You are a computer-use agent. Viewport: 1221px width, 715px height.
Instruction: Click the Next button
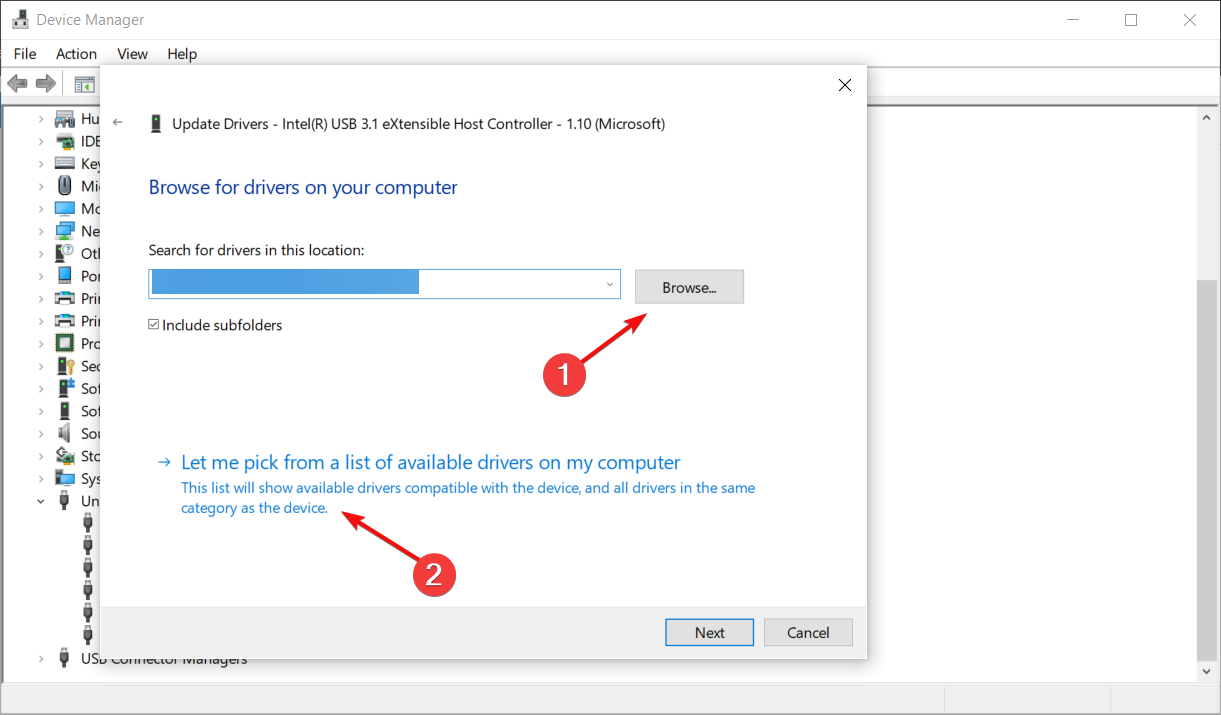tap(710, 632)
